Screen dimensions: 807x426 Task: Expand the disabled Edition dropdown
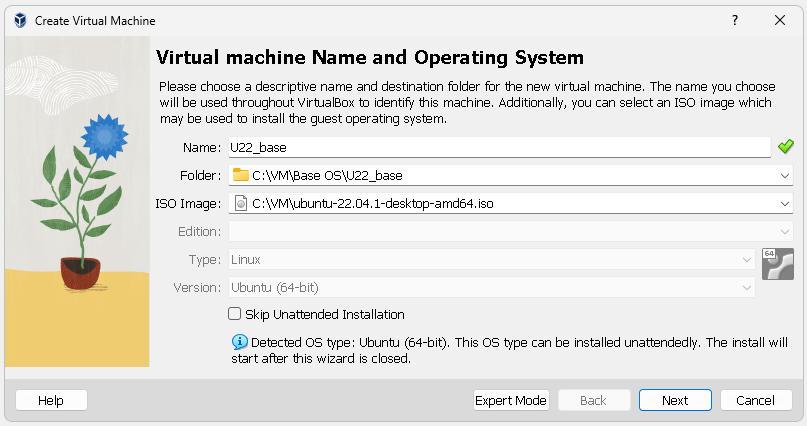pos(784,232)
